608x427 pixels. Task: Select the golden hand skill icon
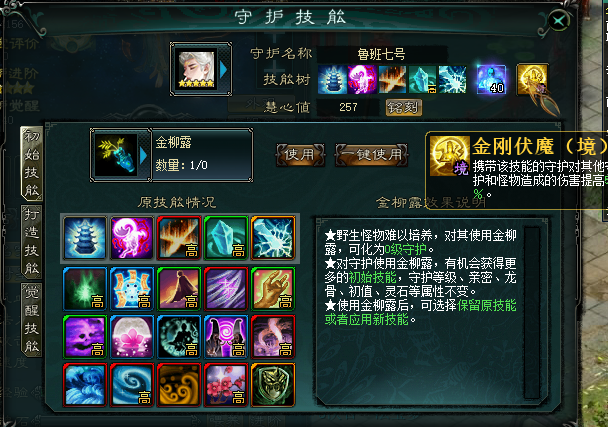point(273,289)
